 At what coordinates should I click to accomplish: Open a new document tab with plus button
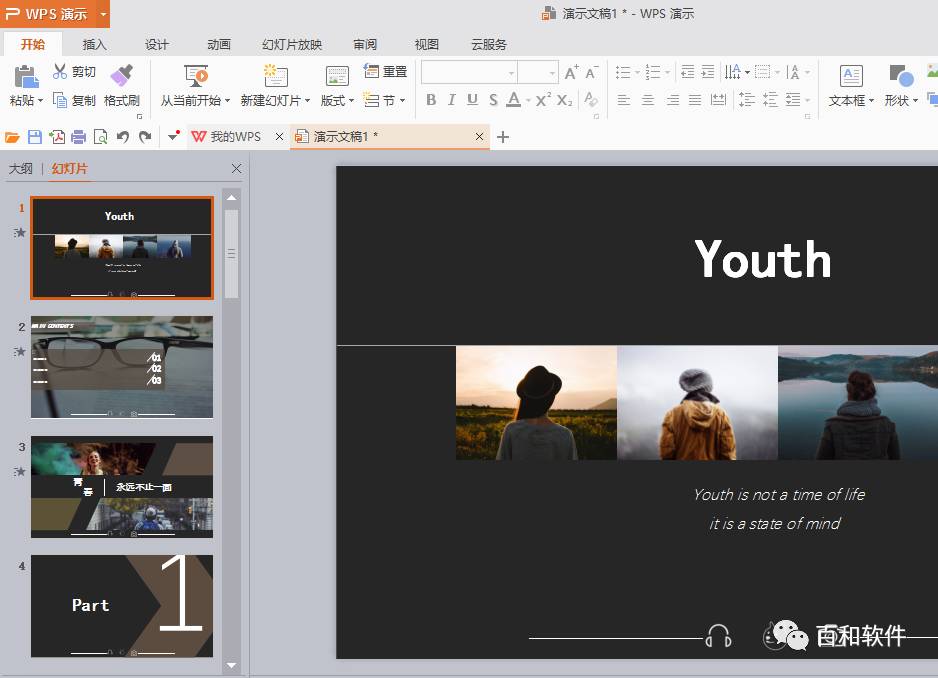(x=503, y=137)
